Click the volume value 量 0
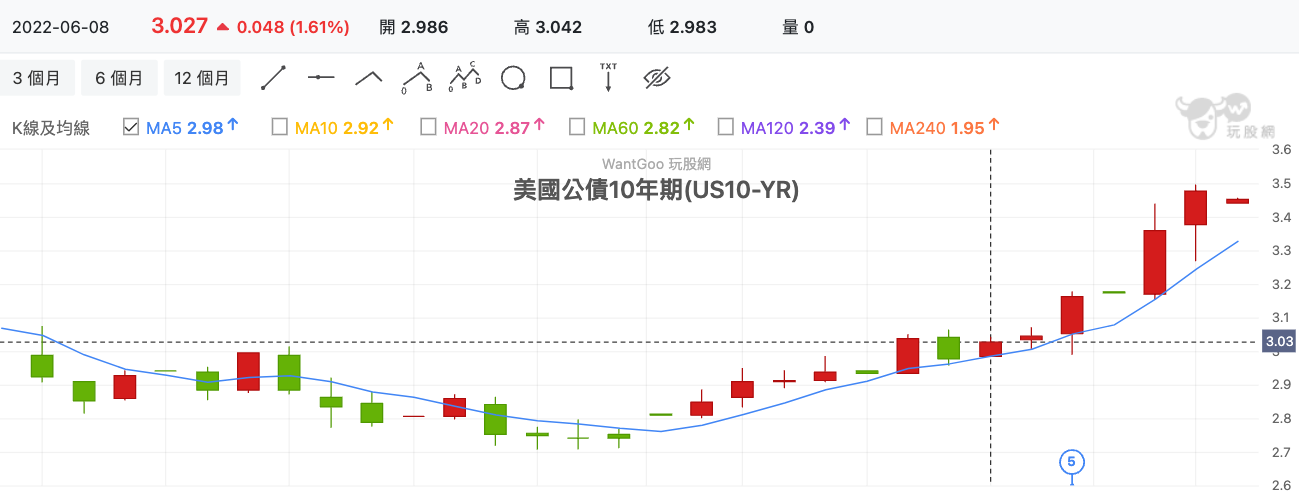 tap(798, 27)
